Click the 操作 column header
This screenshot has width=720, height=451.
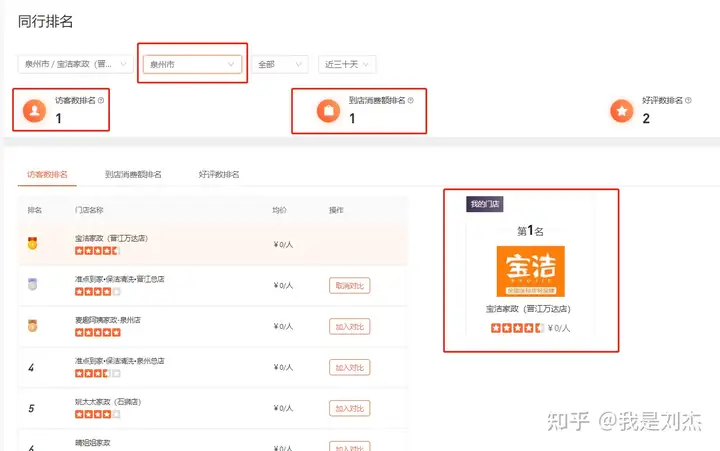(336, 210)
